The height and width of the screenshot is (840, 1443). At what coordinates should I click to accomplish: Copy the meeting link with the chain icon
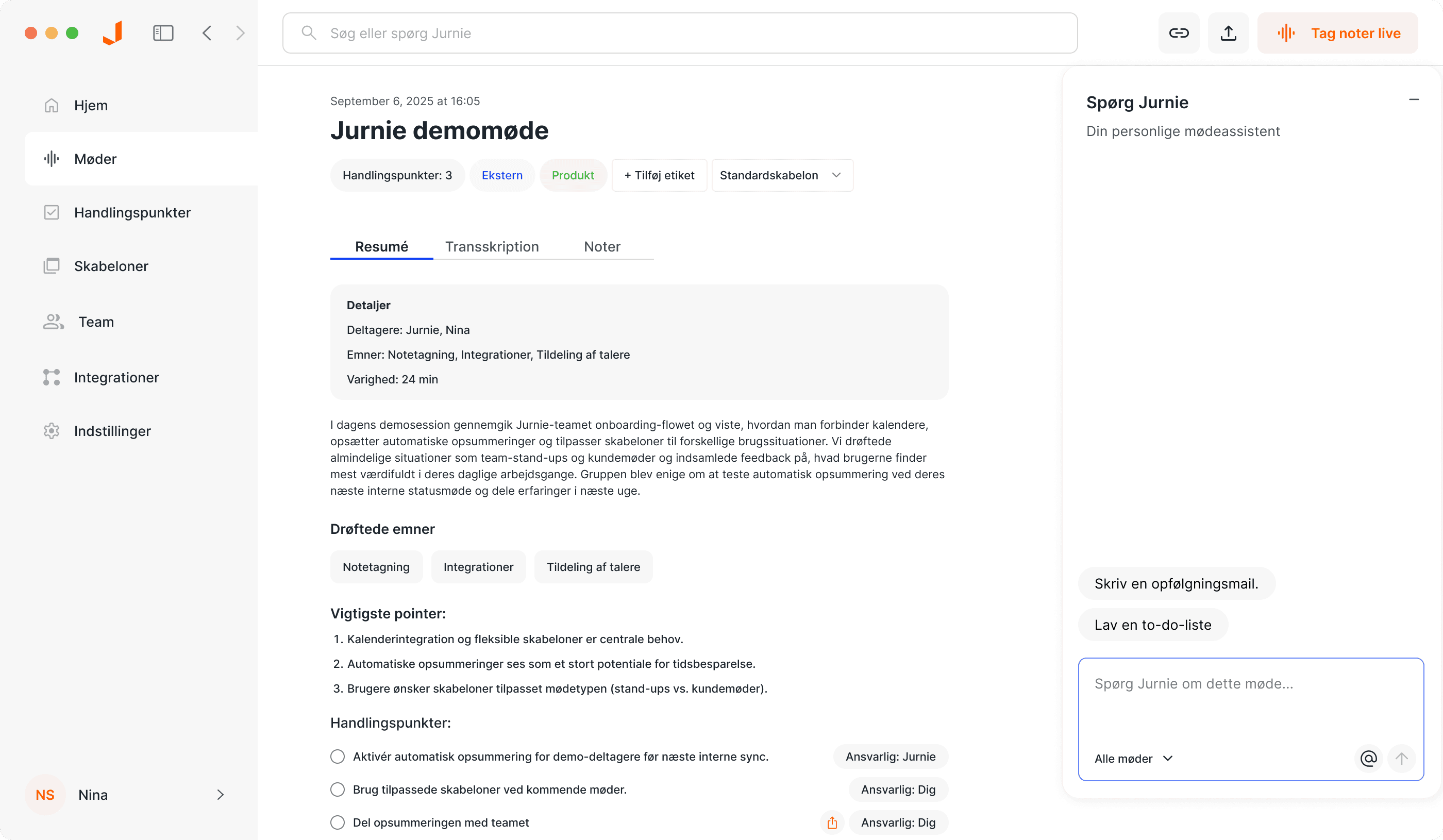[x=1179, y=32]
